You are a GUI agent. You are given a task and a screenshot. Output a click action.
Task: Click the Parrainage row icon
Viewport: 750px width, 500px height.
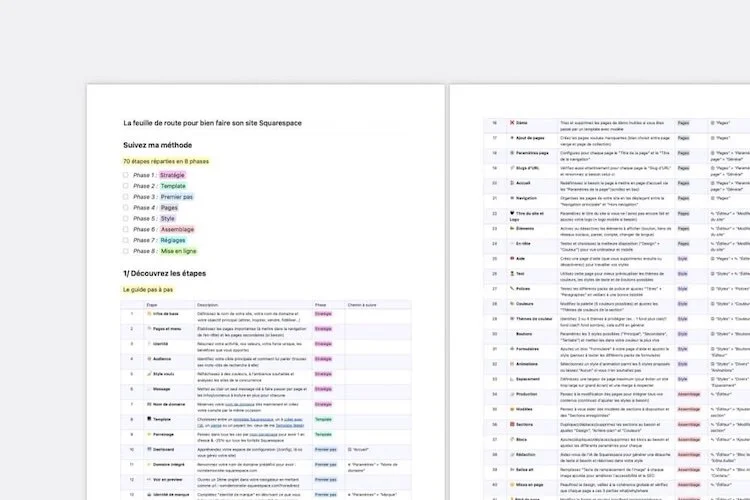click(149, 434)
